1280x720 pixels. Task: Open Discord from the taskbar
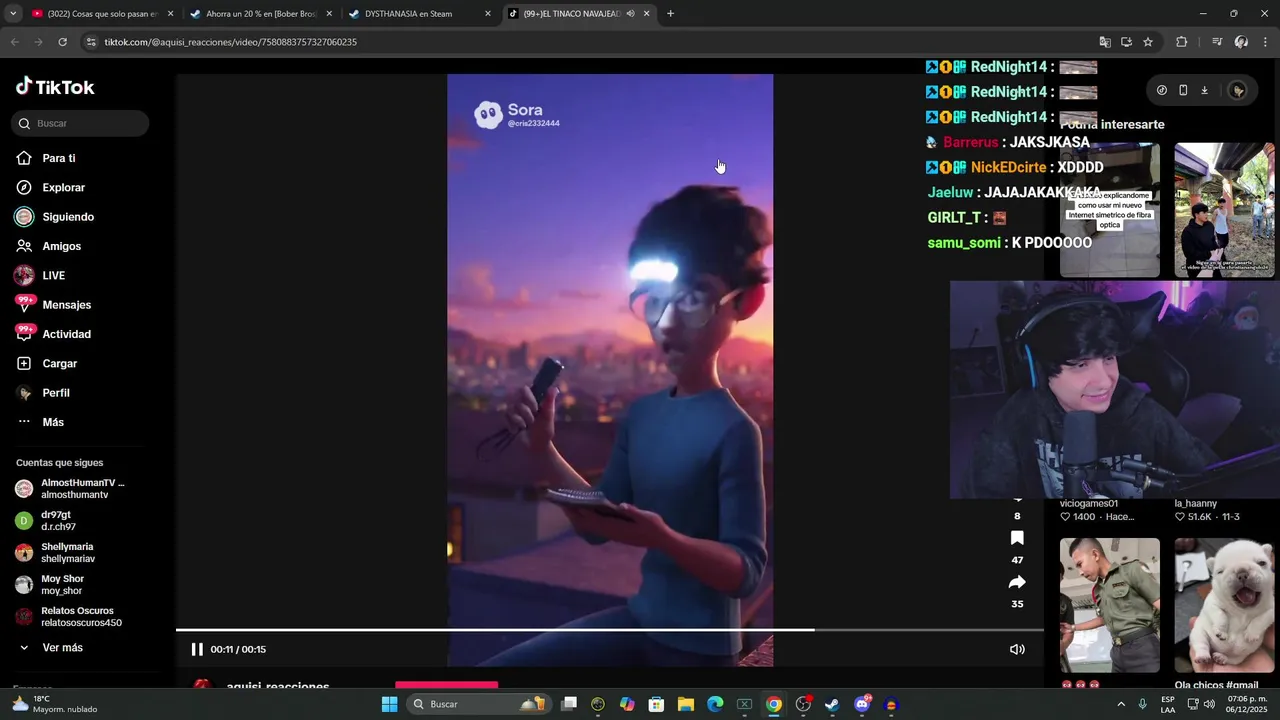pyautogui.click(x=862, y=704)
